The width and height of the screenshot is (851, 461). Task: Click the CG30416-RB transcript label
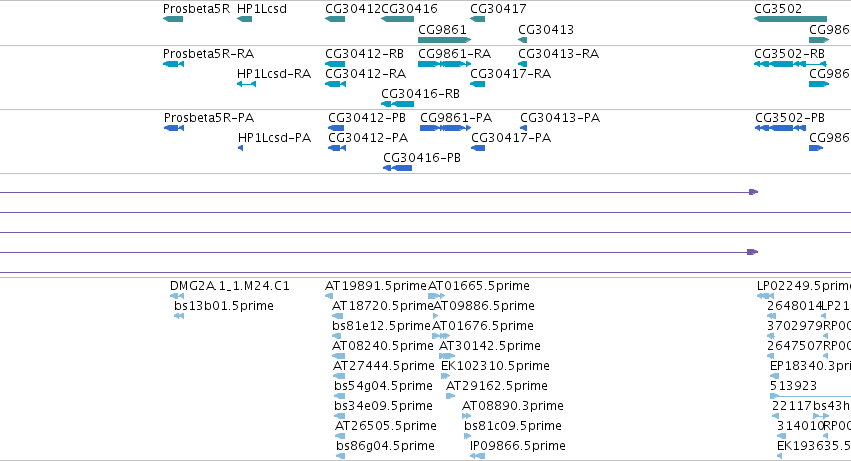pos(421,94)
